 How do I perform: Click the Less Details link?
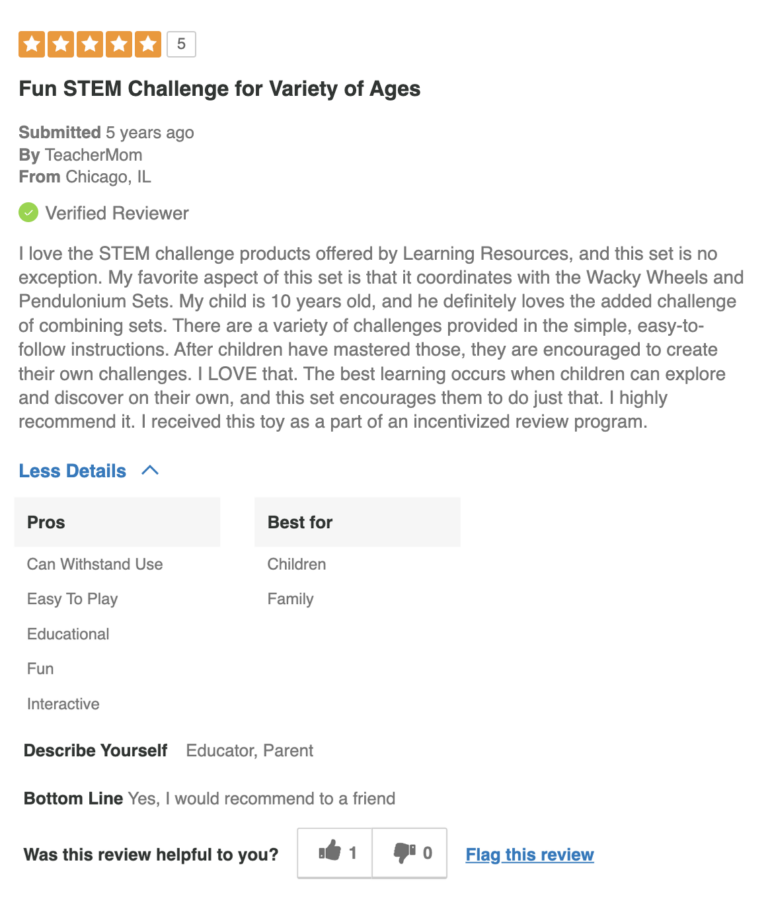coord(73,471)
